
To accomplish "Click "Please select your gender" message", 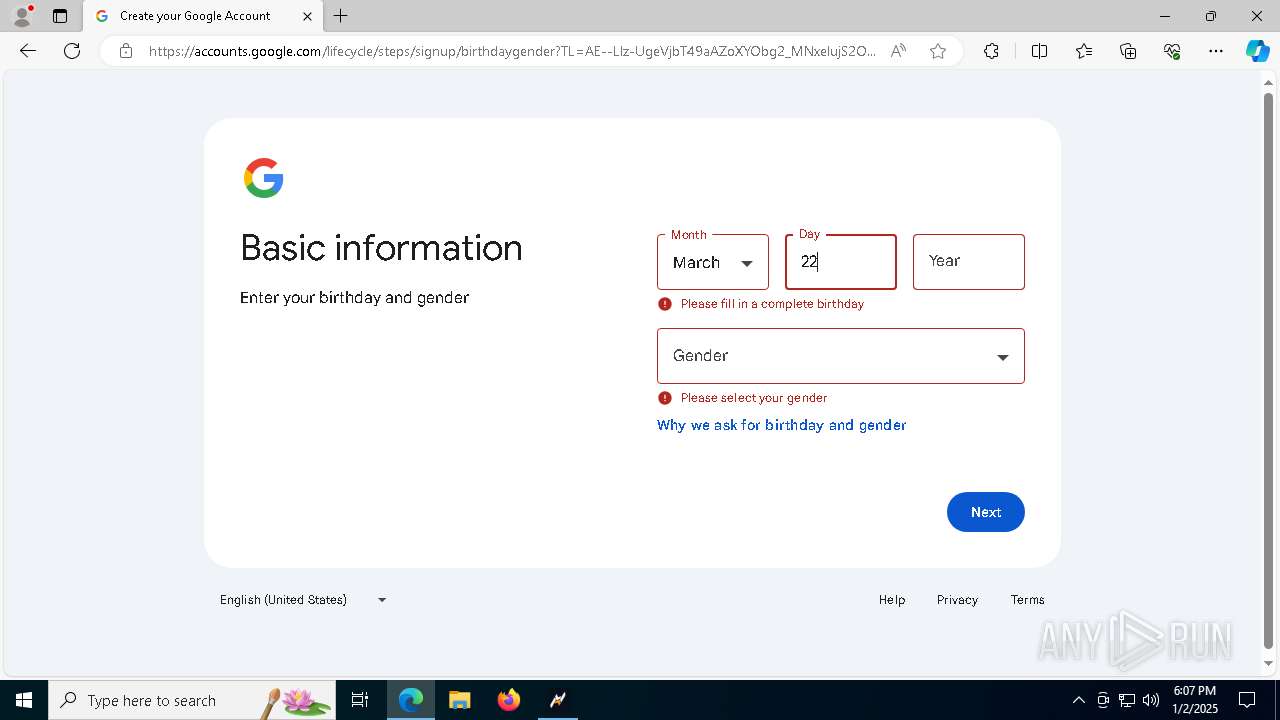I will [754, 398].
